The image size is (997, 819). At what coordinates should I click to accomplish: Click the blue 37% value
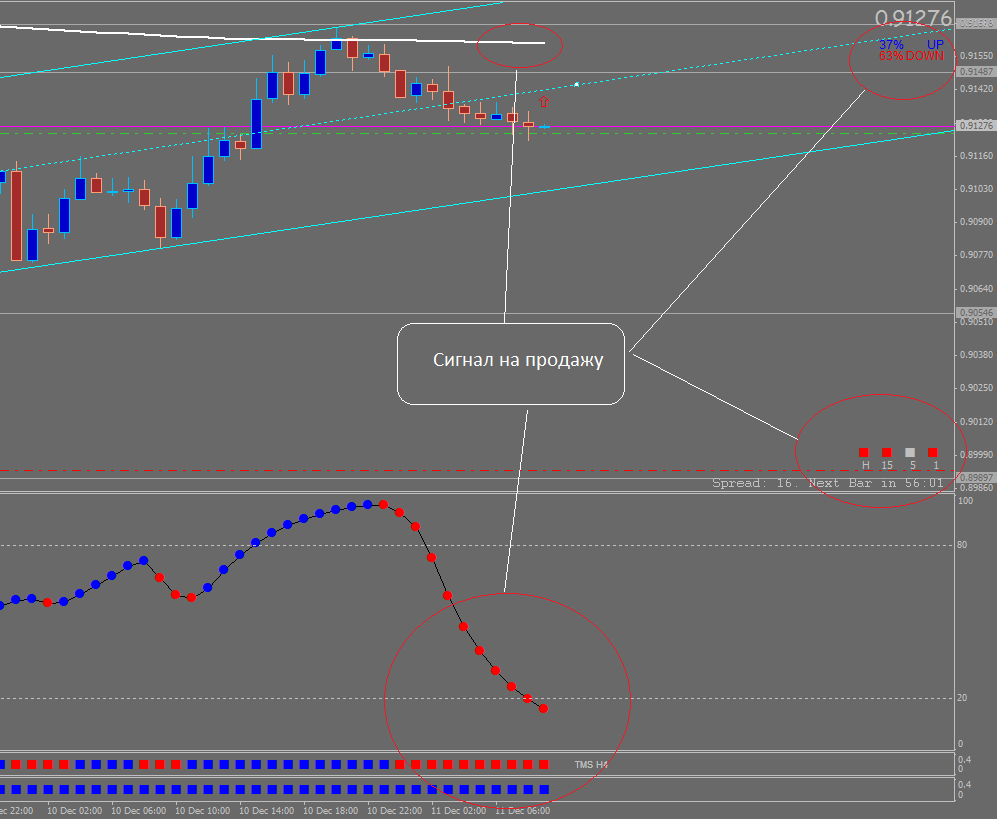pos(891,45)
